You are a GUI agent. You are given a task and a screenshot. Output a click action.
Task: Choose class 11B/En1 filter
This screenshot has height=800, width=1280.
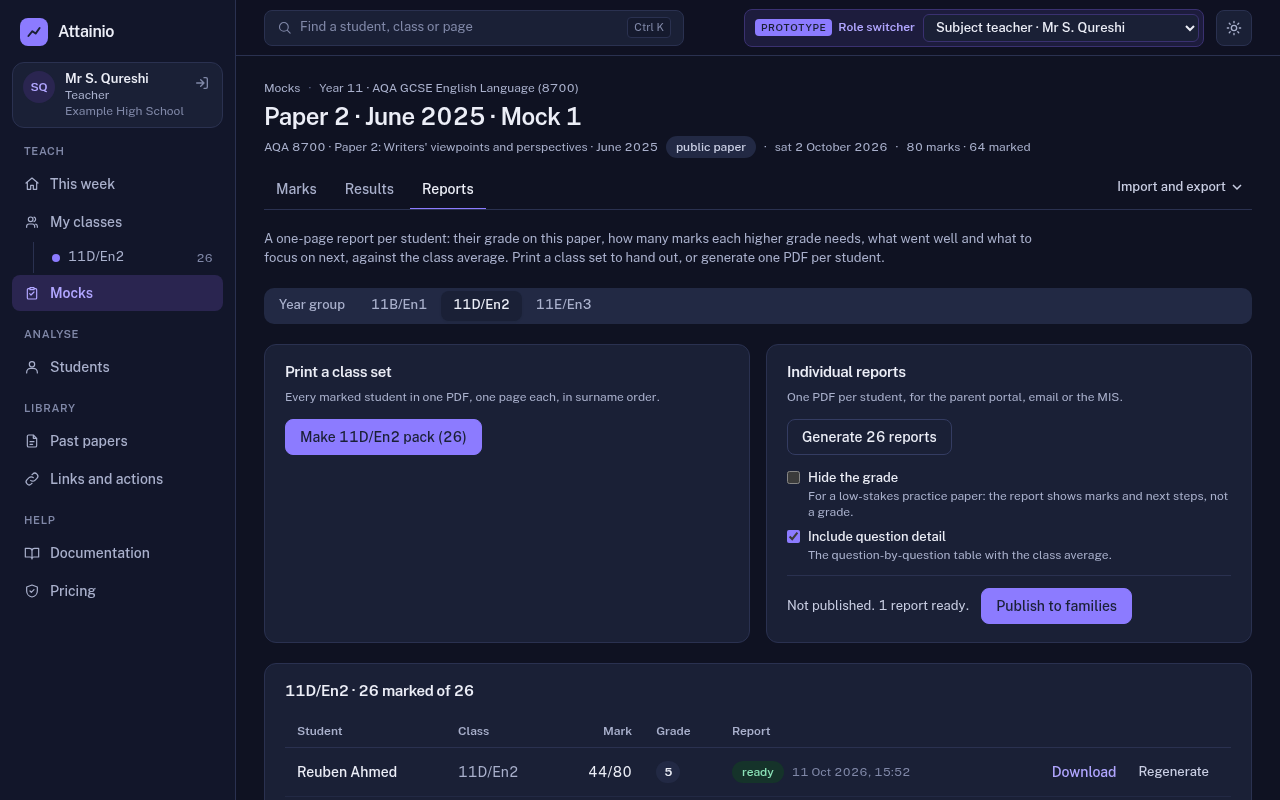click(x=399, y=305)
